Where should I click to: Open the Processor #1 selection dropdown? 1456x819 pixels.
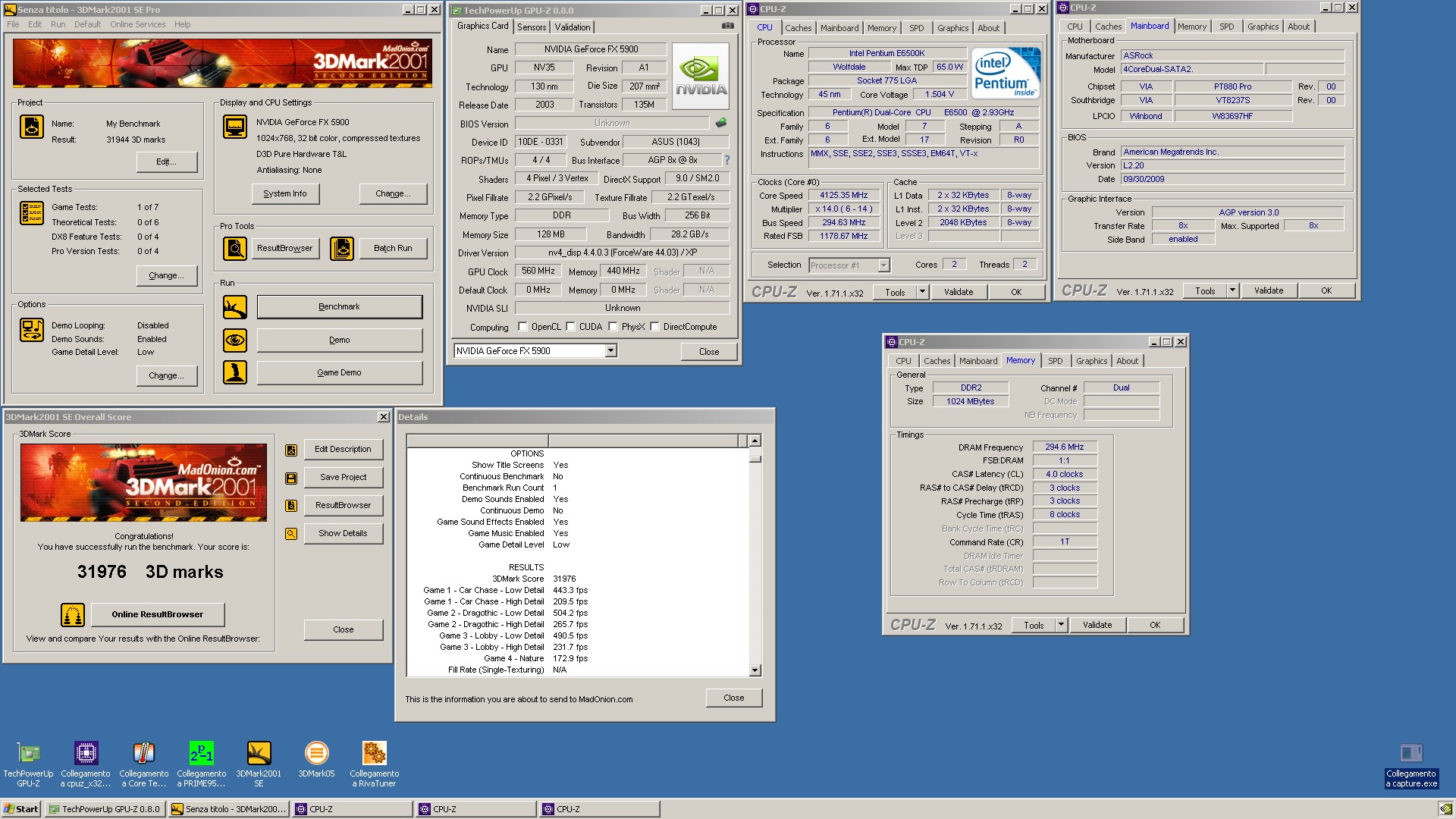[883, 265]
